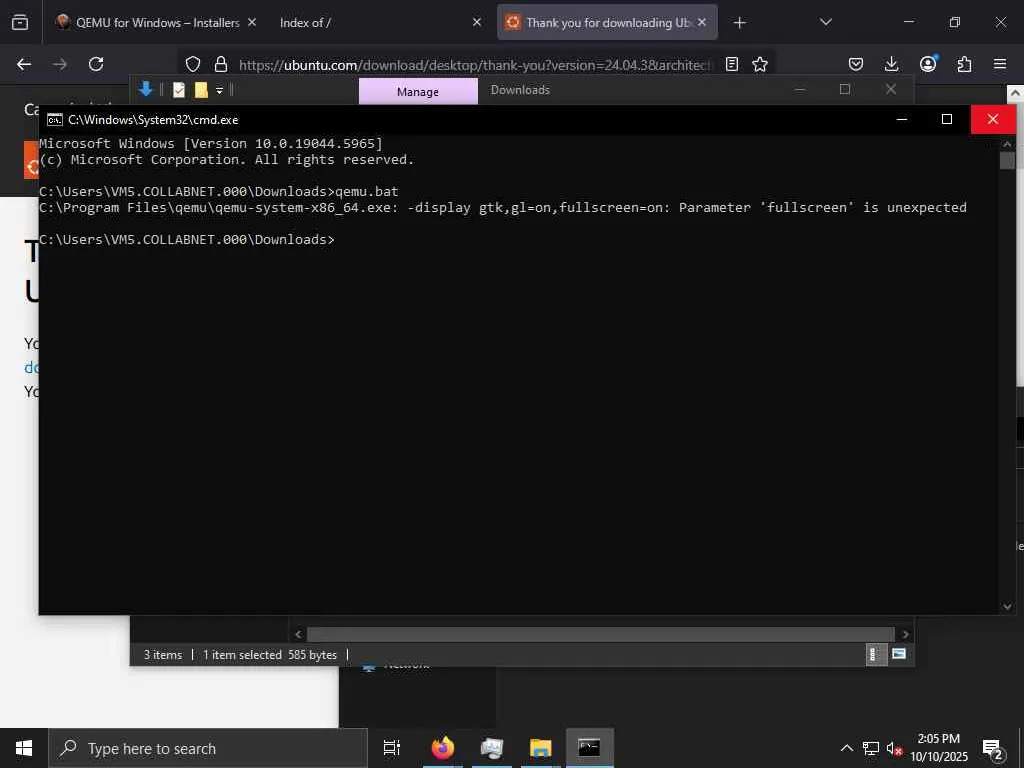Toggle reader view icon

point(732,64)
